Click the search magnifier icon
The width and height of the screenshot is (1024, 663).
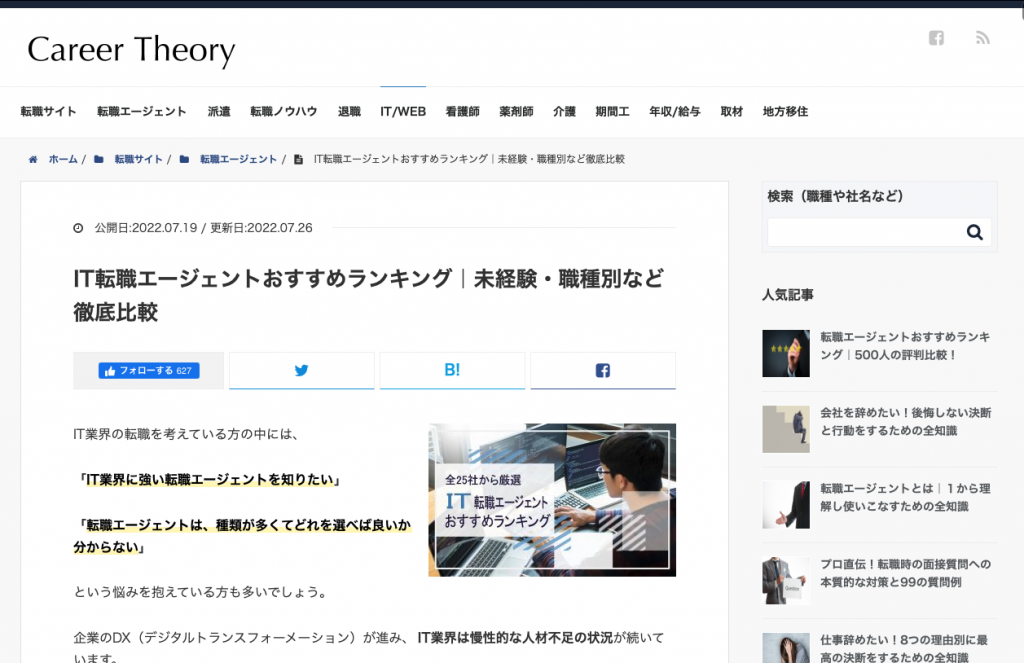pyautogui.click(x=974, y=233)
